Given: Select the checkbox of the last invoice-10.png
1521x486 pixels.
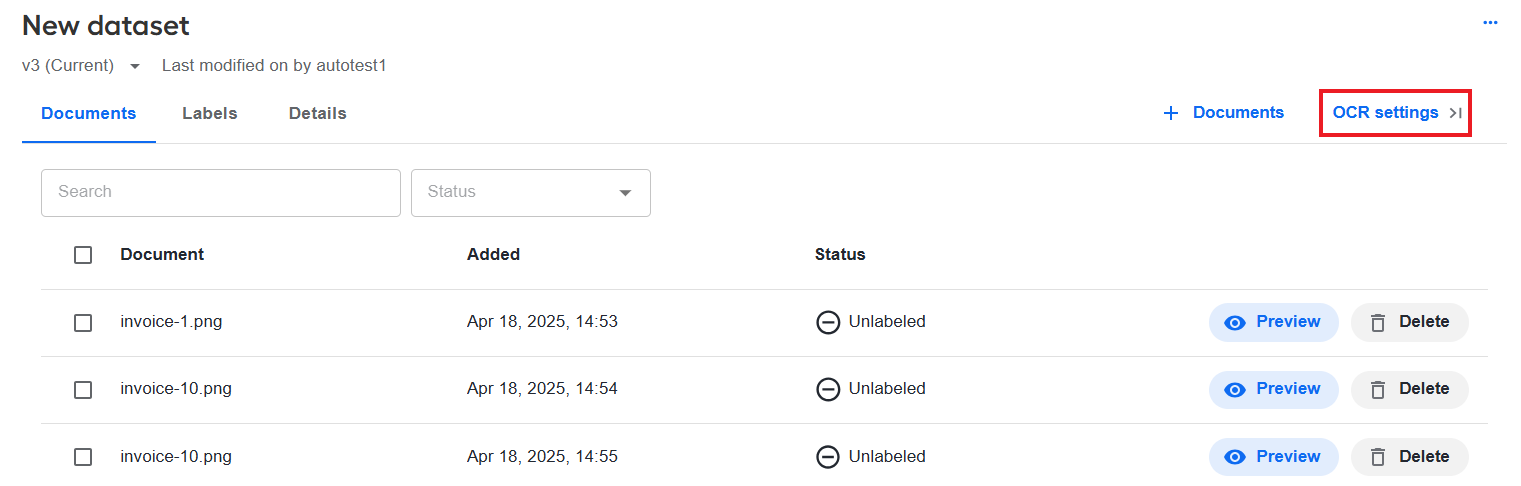Looking at the screenshot, I should click(x=83, y=457).
